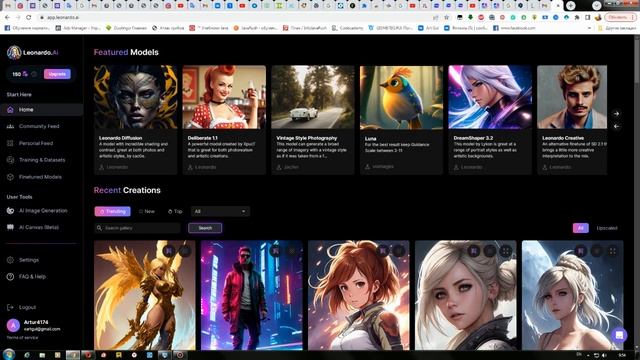Click the Leonardo.Ai logo avatar
This screenshot has height=360, width=640.
14,52
